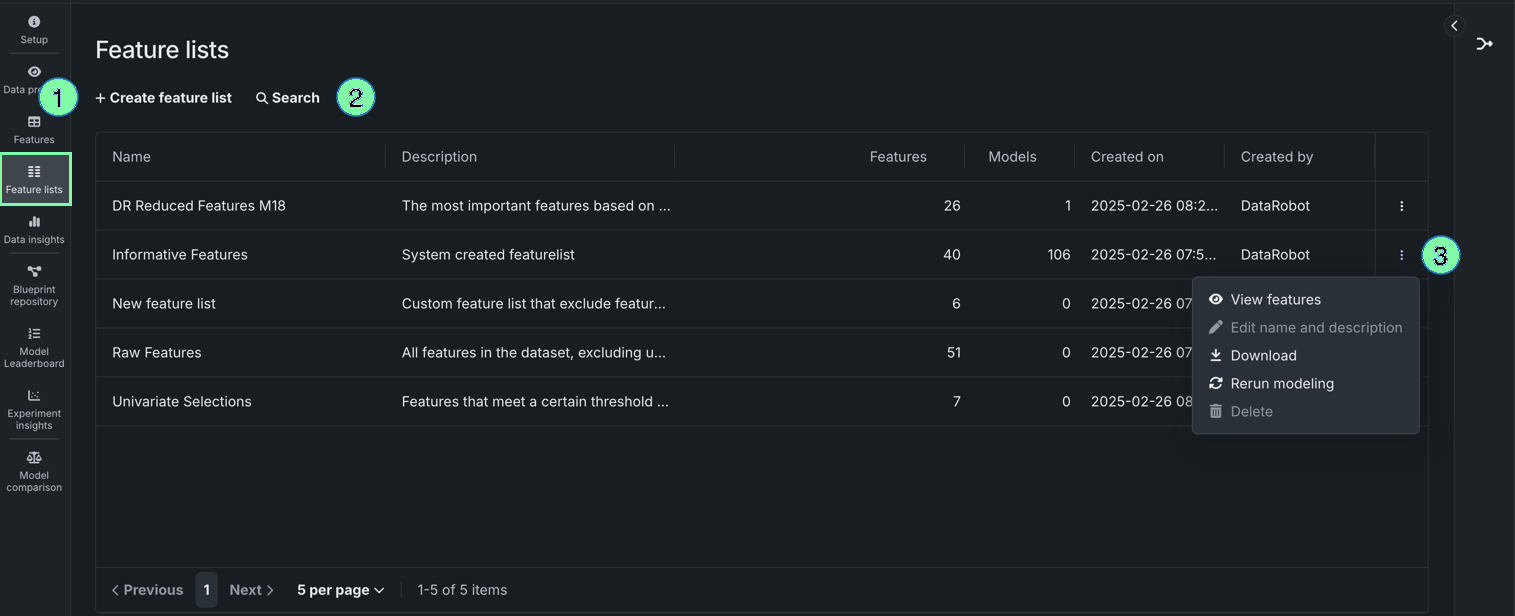Select the Univariate Selections row

[x=182, y=402]
